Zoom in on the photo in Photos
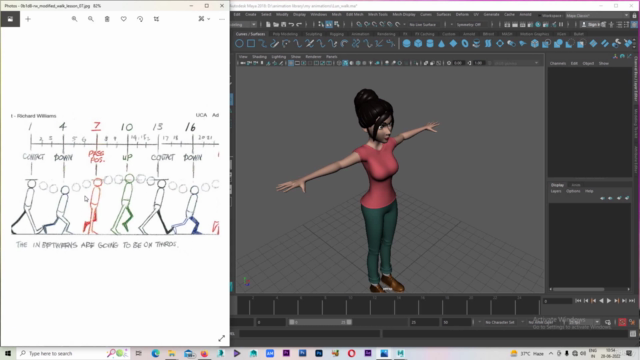Viewport: 640px width, 360px height. click(74, 19)
